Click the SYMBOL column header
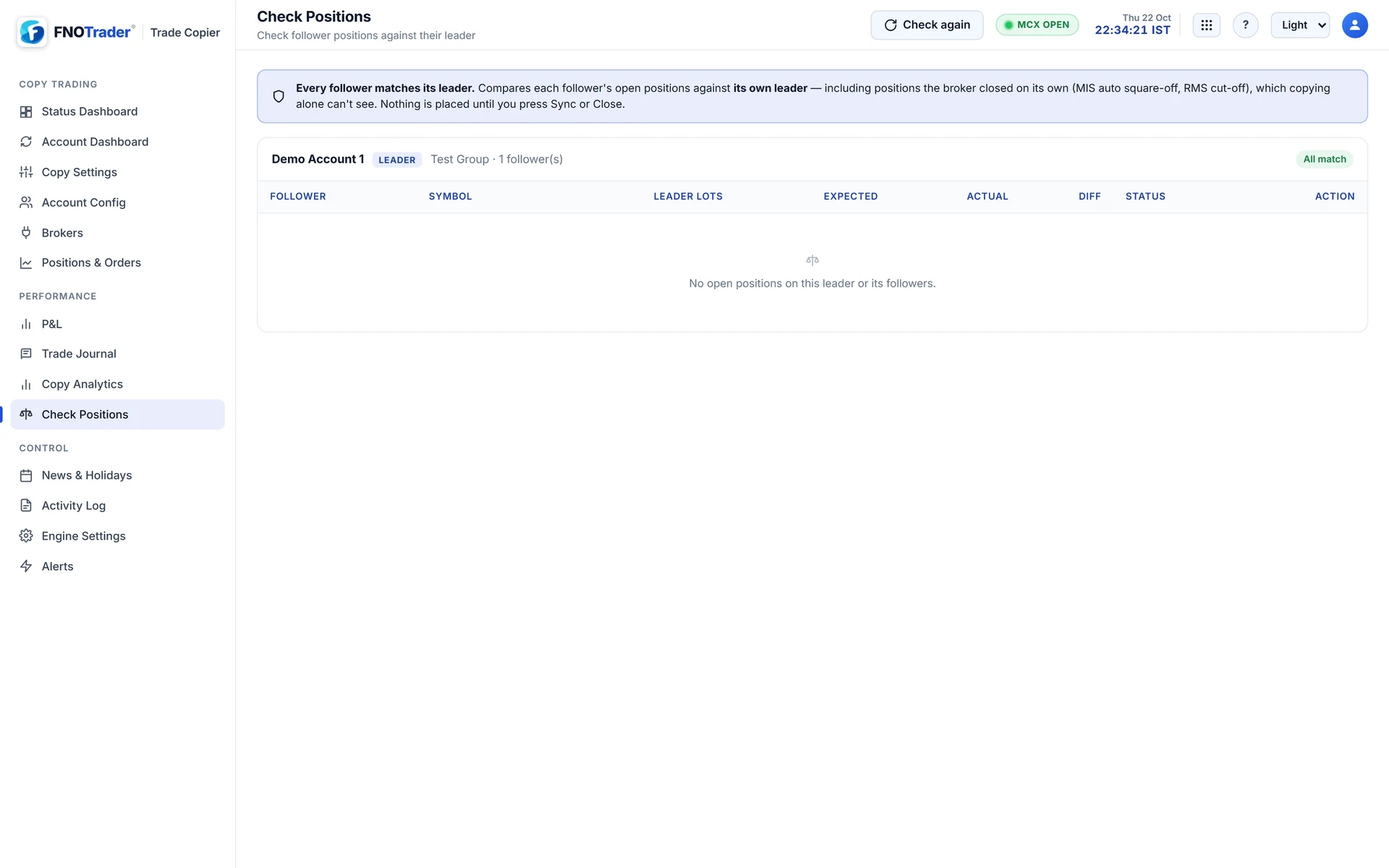This screenshot has height=868, width=1389. click(x=450, y=197)
